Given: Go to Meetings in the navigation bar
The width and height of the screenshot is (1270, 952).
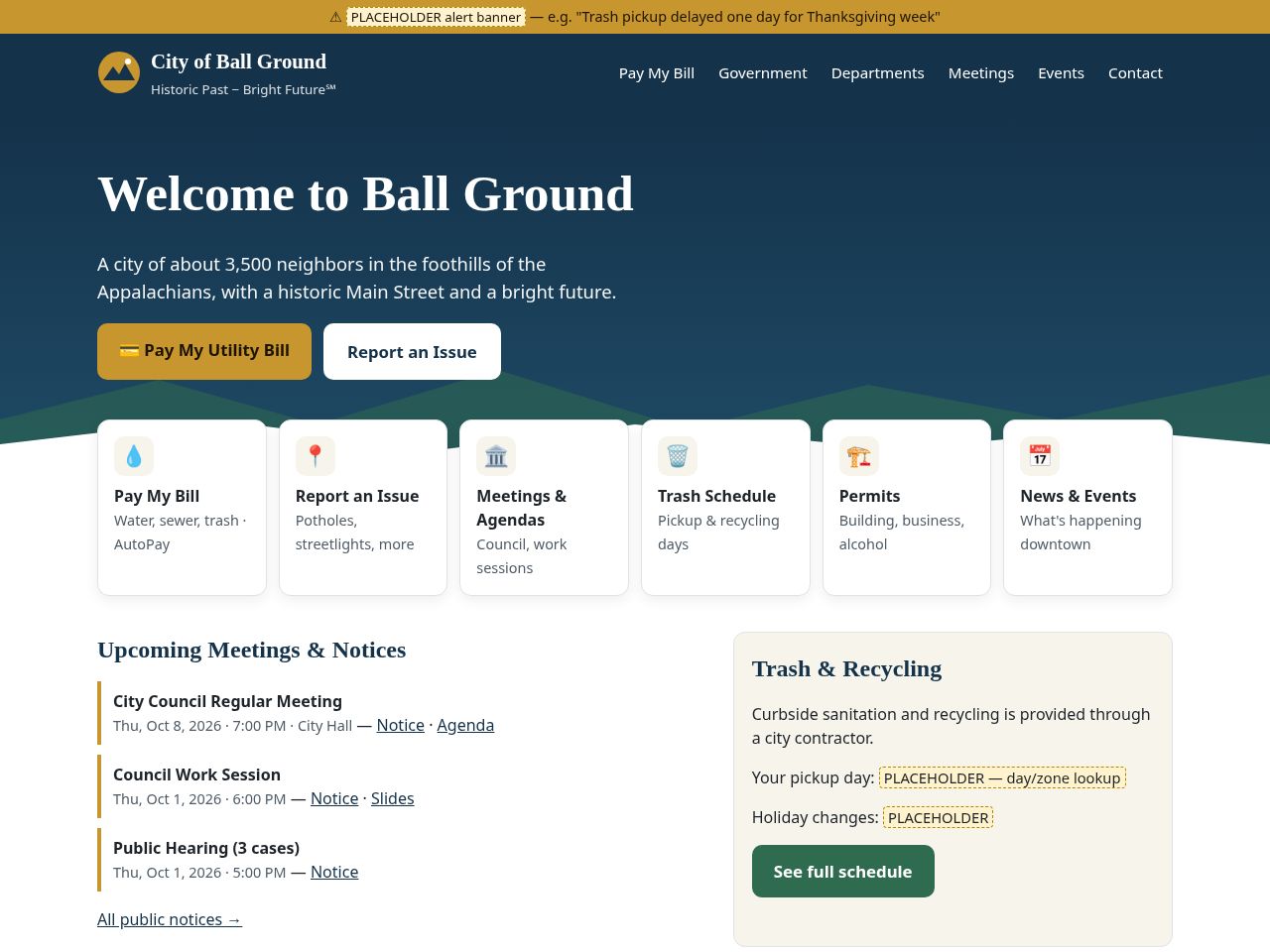Looking at the screenshot, I should [981, 73].
